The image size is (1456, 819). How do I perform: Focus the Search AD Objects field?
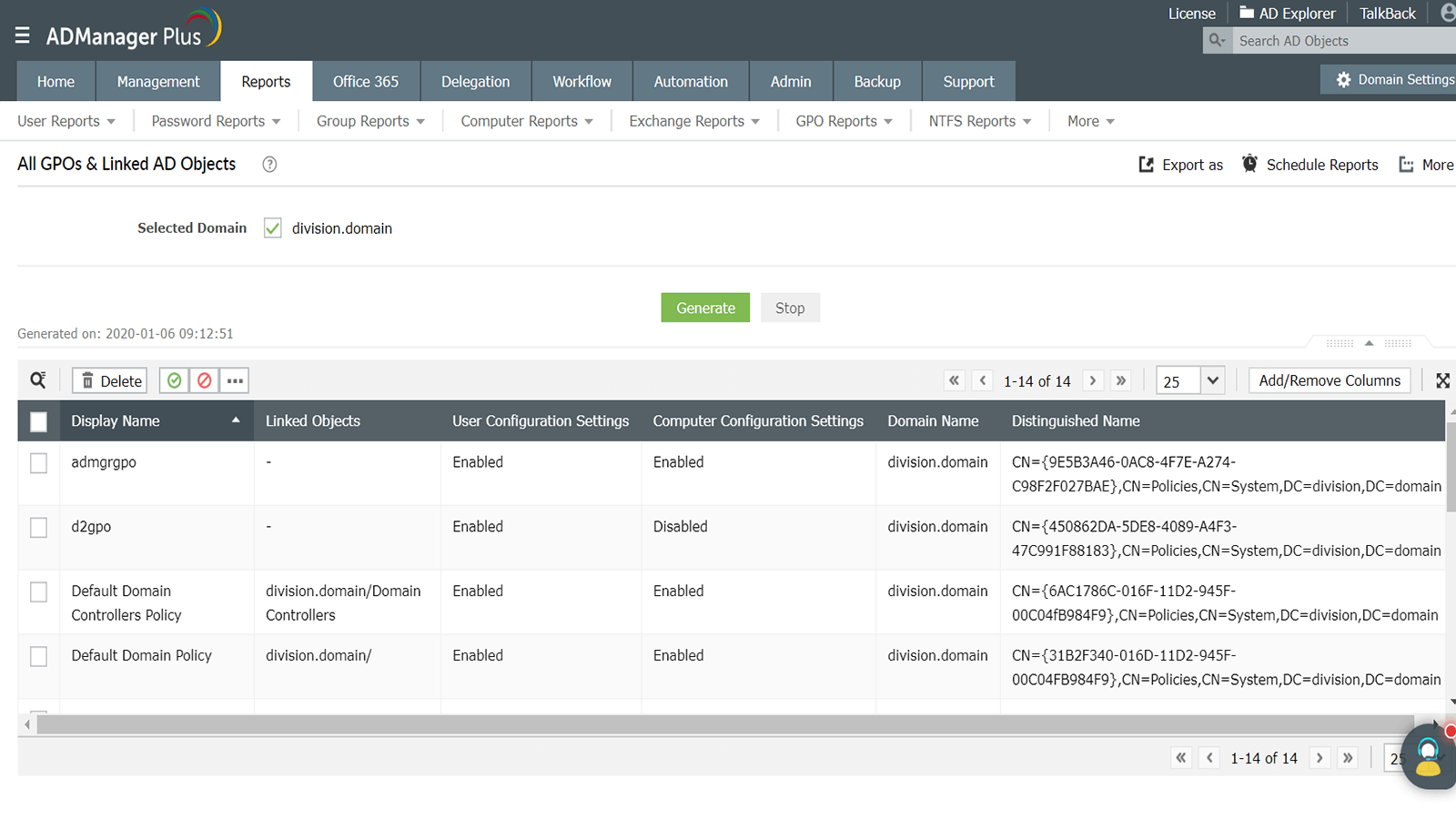pyautogui.click(x=1345, y=41)
